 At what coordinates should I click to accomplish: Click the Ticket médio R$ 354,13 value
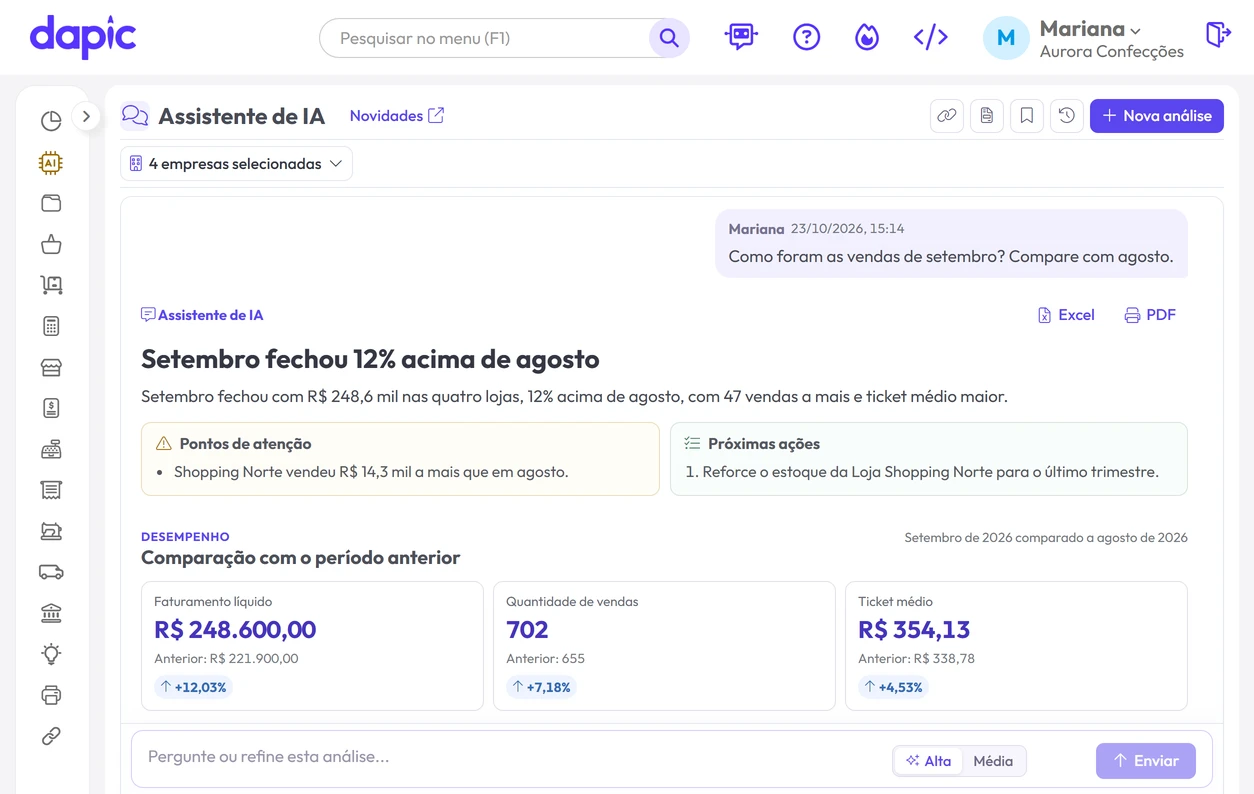click(x=914, y=630)
